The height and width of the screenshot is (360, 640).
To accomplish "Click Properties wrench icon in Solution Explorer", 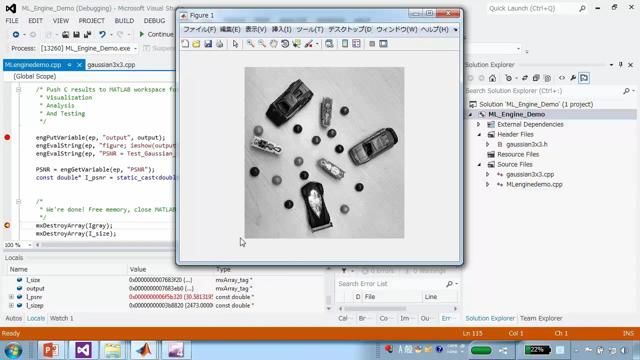I will tap(573, 78).
